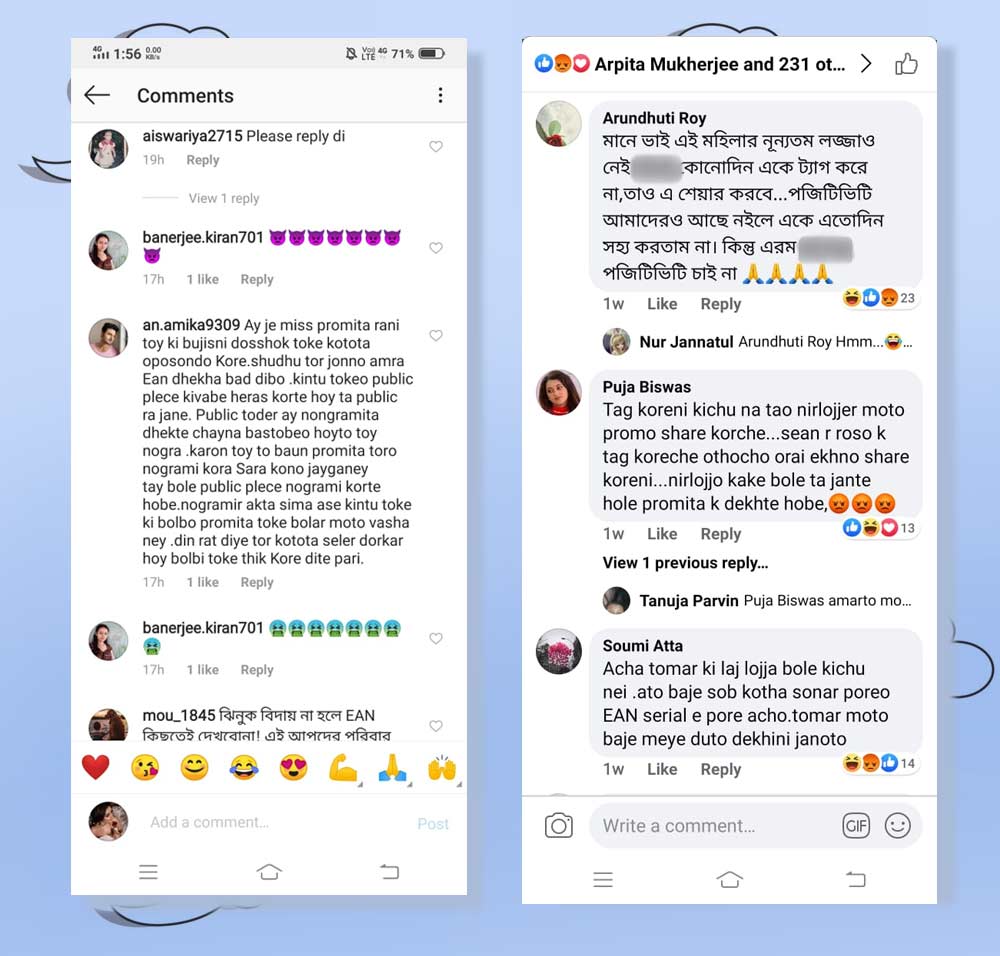Toggle heart on mou_1845's comment
Screen dimensions: 1000x956
tap(436, 726)
